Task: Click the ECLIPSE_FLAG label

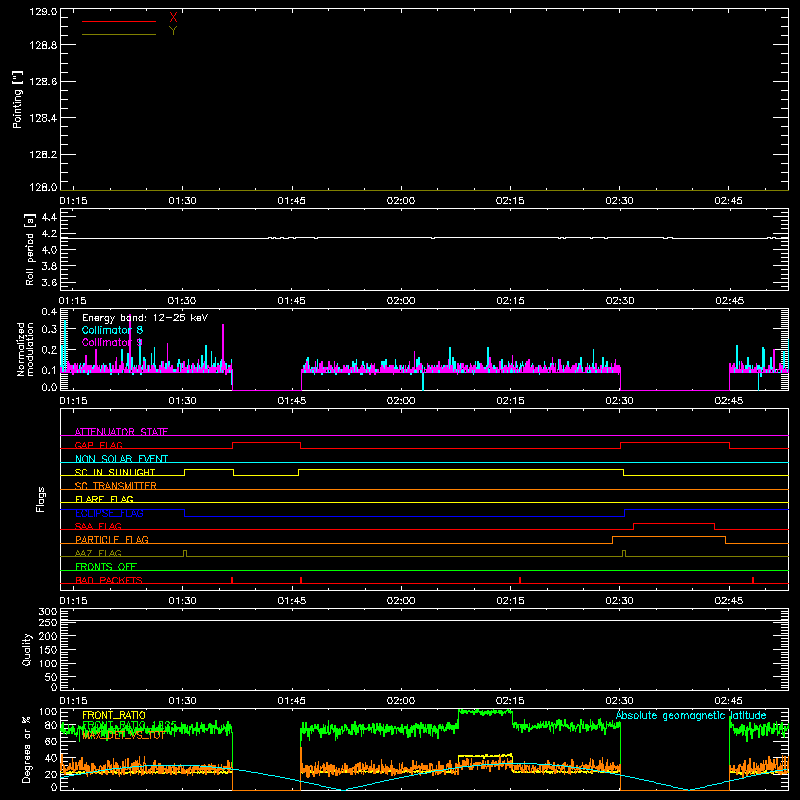Action: click(x=109, y=513)
